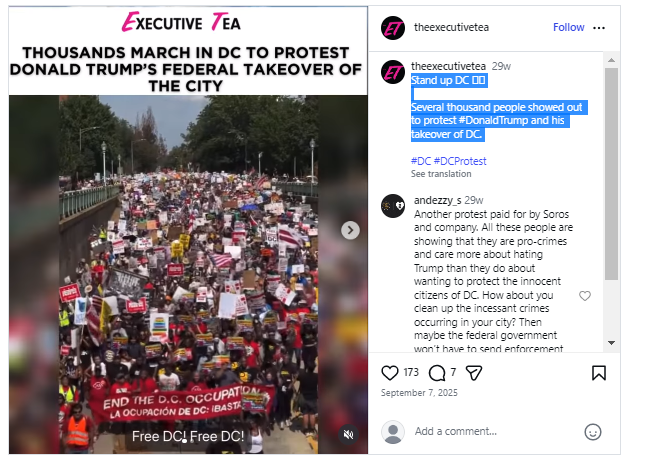The width and height of the screenshot is (645, 470).
Task: Like andezzy_s comment with small heart
Action: (585, 296)
